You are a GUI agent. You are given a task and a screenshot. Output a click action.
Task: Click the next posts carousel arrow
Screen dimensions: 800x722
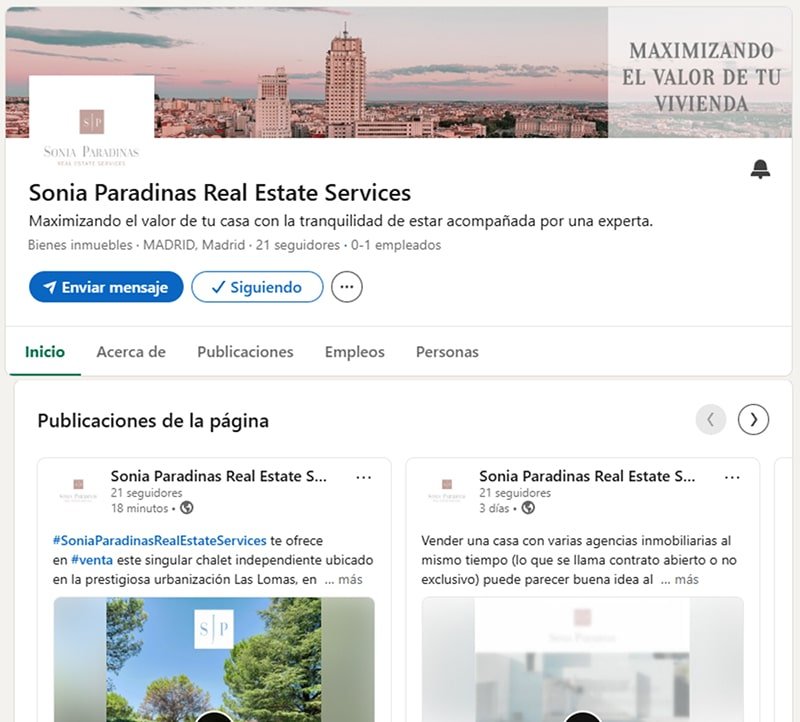[753, 419]
